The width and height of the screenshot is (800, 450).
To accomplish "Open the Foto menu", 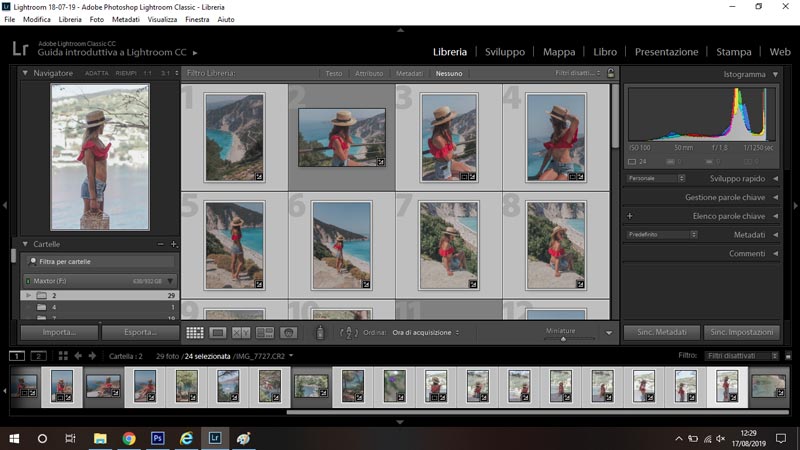I will pos(96,19).
